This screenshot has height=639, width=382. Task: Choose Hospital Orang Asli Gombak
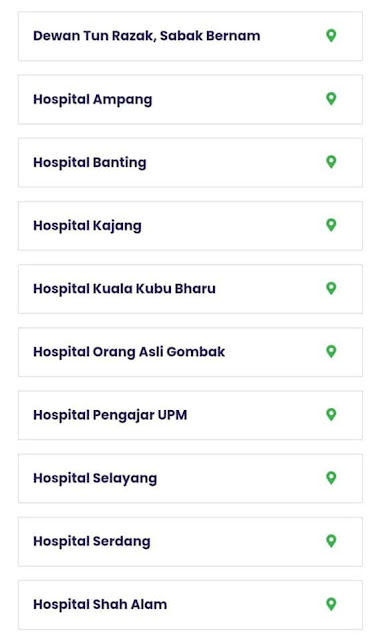pyautogui.click(x=190, y=352)
